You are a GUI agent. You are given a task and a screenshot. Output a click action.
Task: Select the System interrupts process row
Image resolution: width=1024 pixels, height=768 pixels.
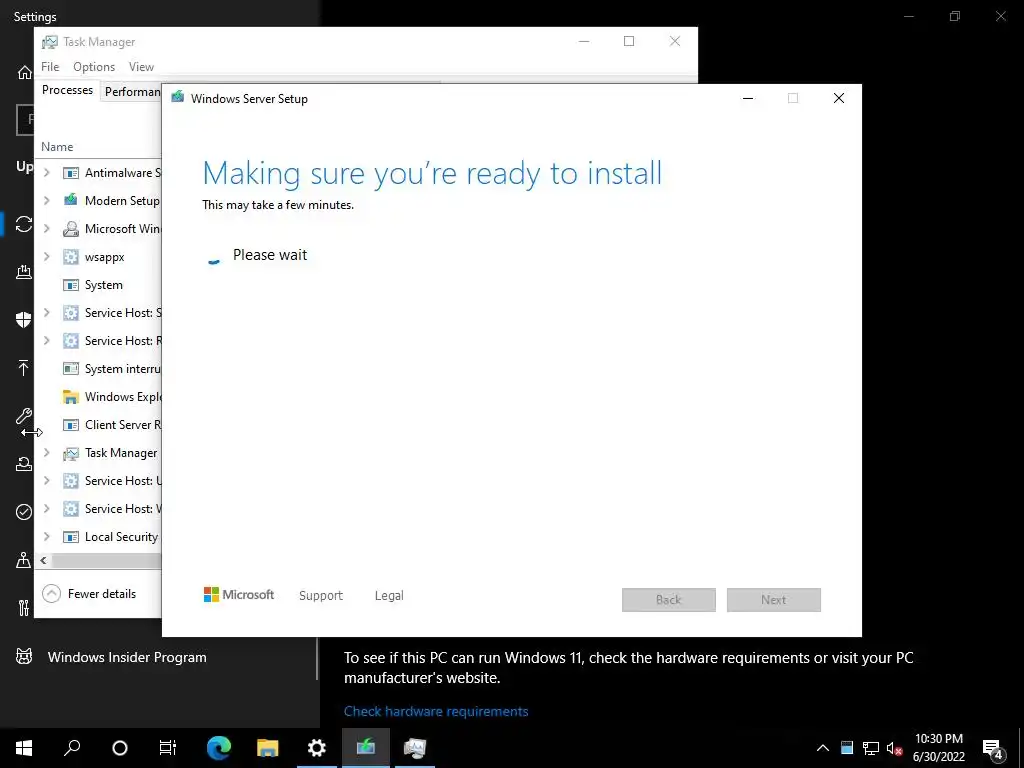[98, 369]
